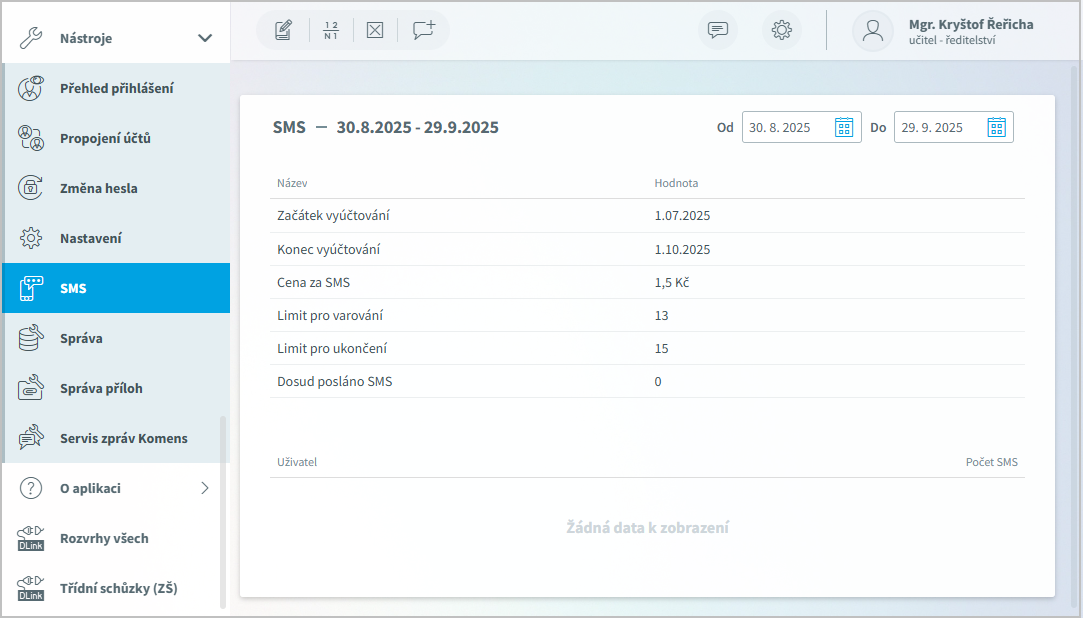1083x618 pixels.
Task: Open Správa příloh in sidebar
Action: point(101,388)
